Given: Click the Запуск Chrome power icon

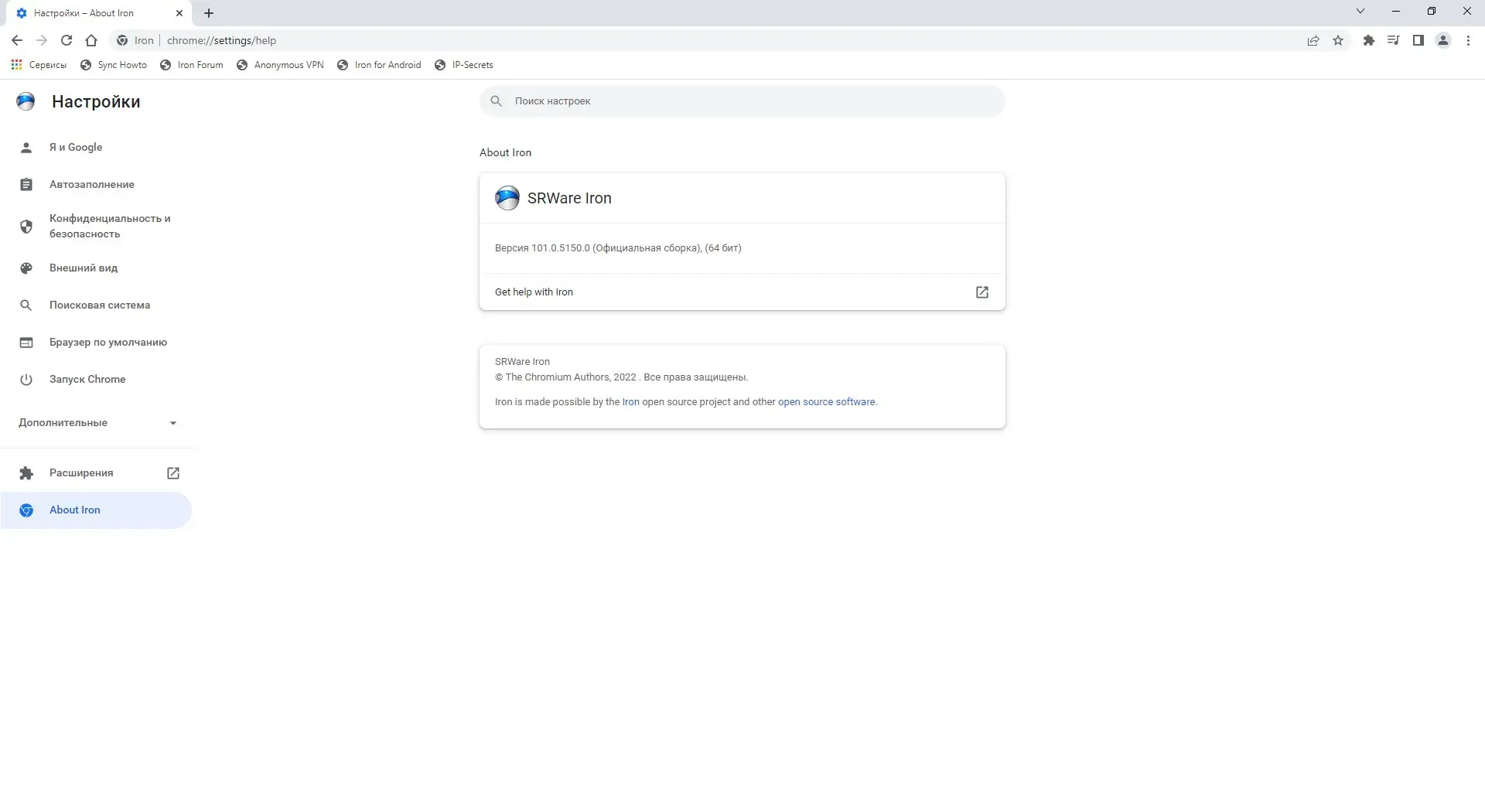Looking at the screenshot, I should tap(26, 379).
